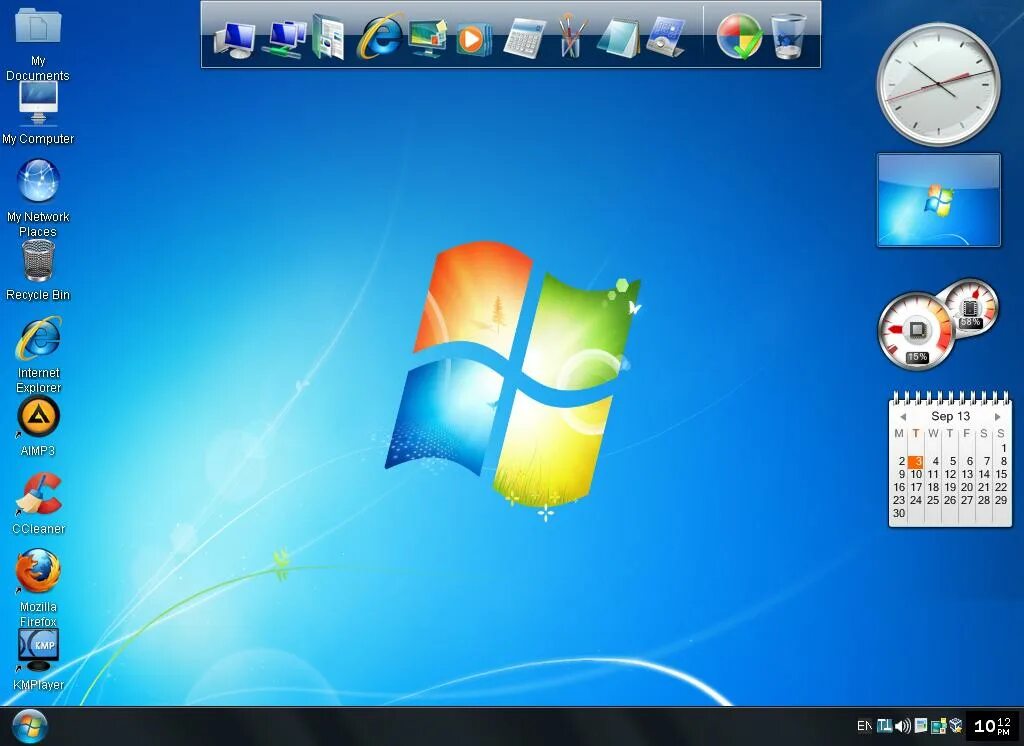
Task: Open the Calculator from the dock
Action: click(x=524, y=39)
